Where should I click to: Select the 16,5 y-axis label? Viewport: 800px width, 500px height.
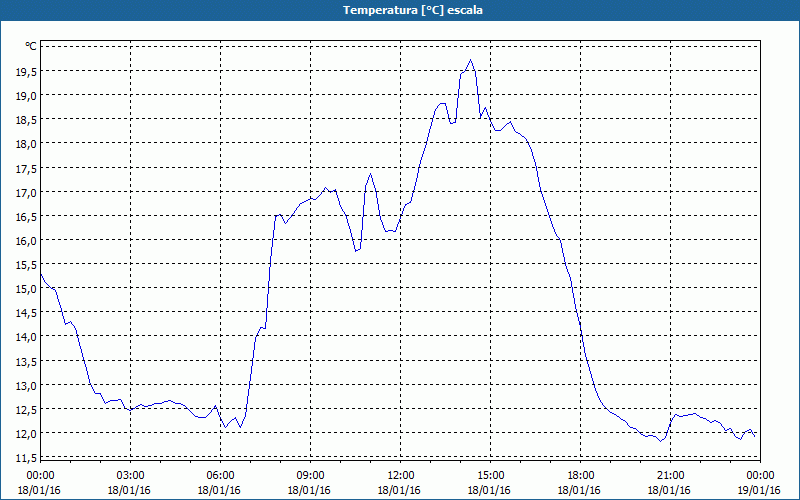point(26,217)
